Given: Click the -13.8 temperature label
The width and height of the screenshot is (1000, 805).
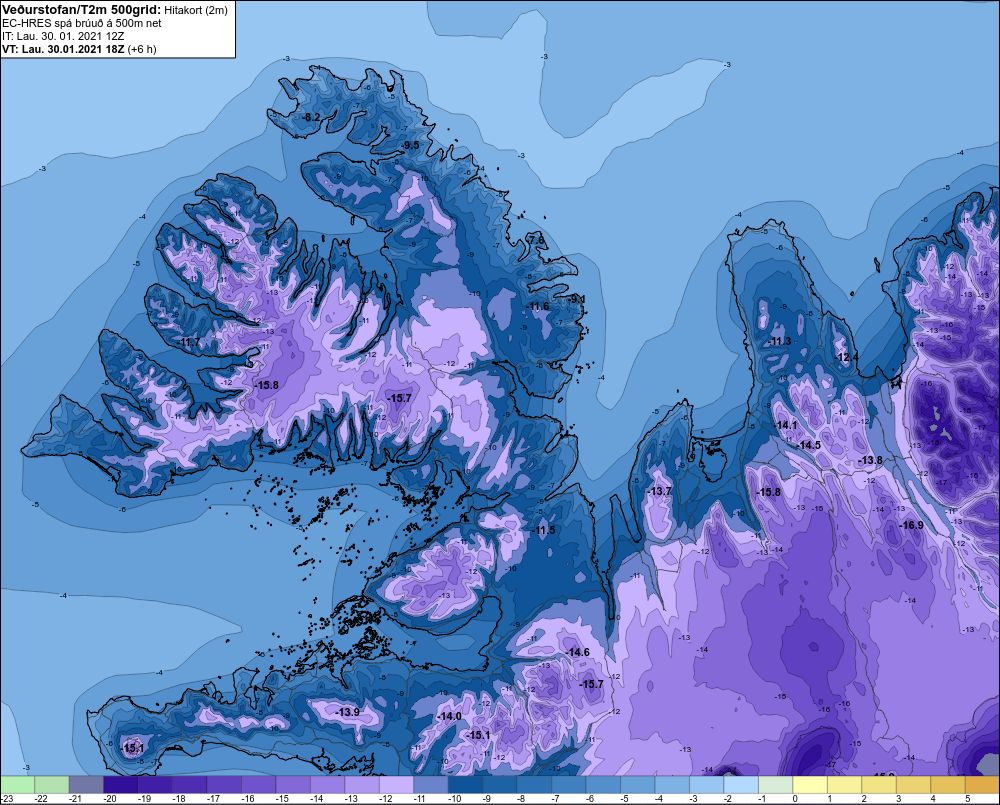Looking at the screenshot, I should click(x=871, y=461).
